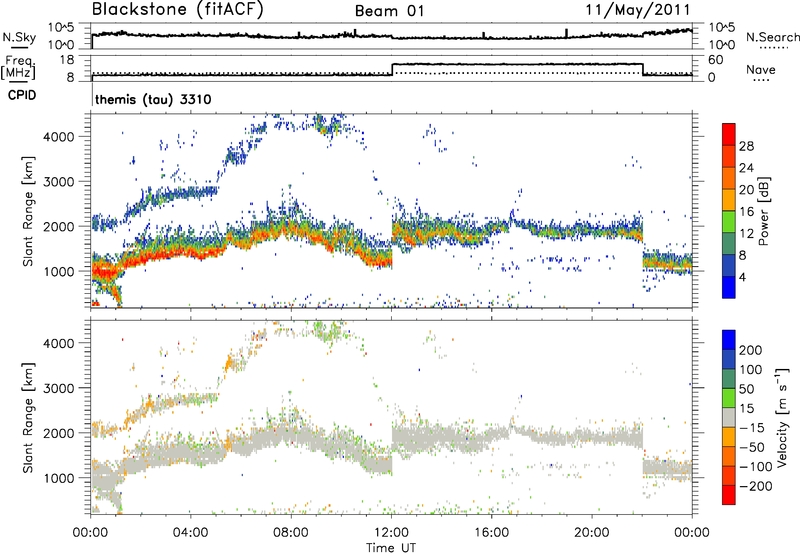Click "Power [dB]" color bar title
This screenshot has height=554, width=800.
[763, 212]
